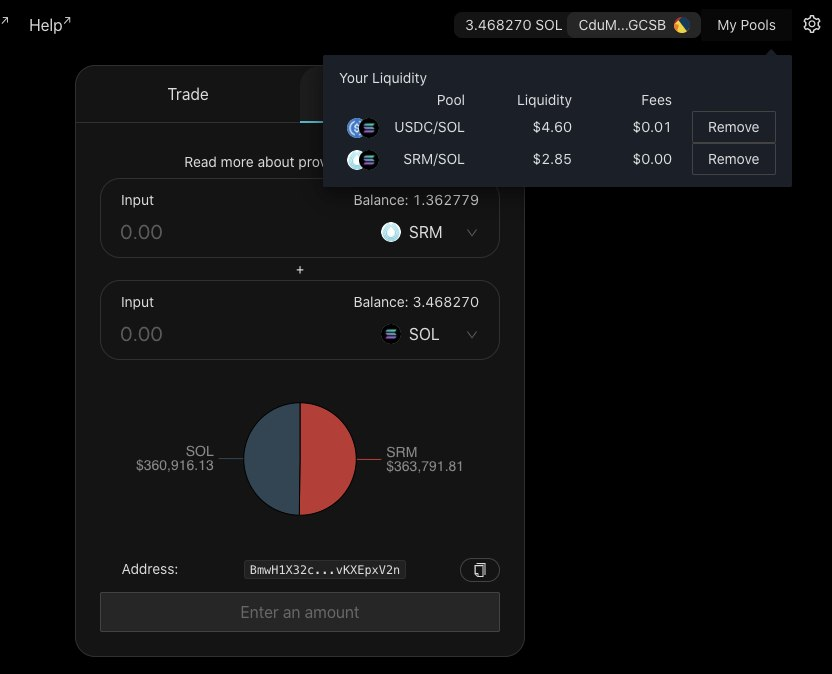The height and width of the screenshot is (674, 832).
Task: Click the SRM Balance: 1.362779 text
Action: (416, 200)
